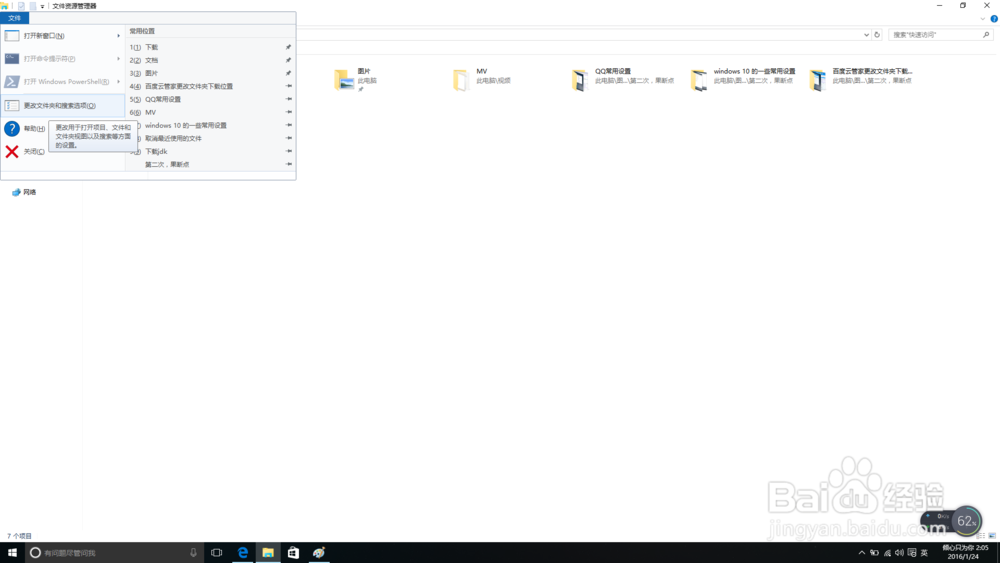Pin windows 10 的一些常用设置 to the list

pyautogui.click(x=288, y=126)
